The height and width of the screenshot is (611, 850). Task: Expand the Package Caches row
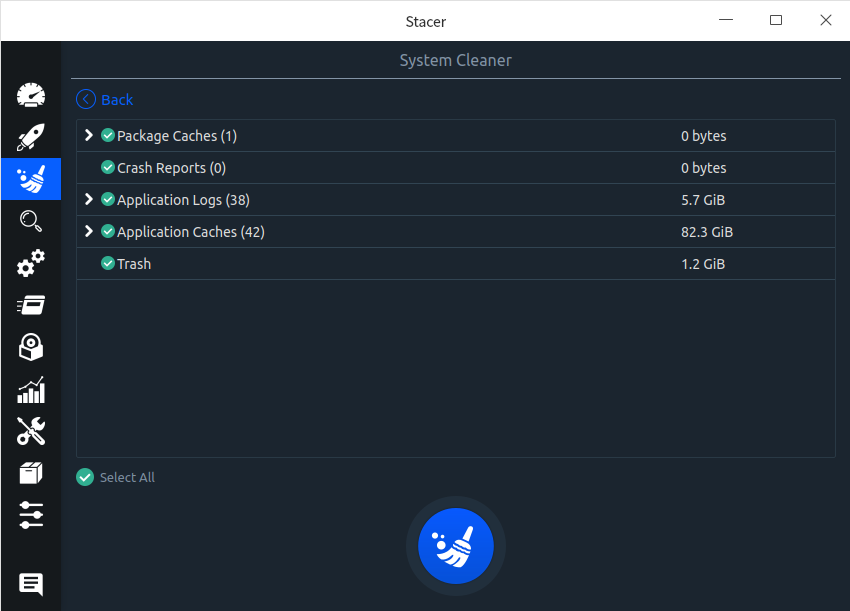click(89, 135)
